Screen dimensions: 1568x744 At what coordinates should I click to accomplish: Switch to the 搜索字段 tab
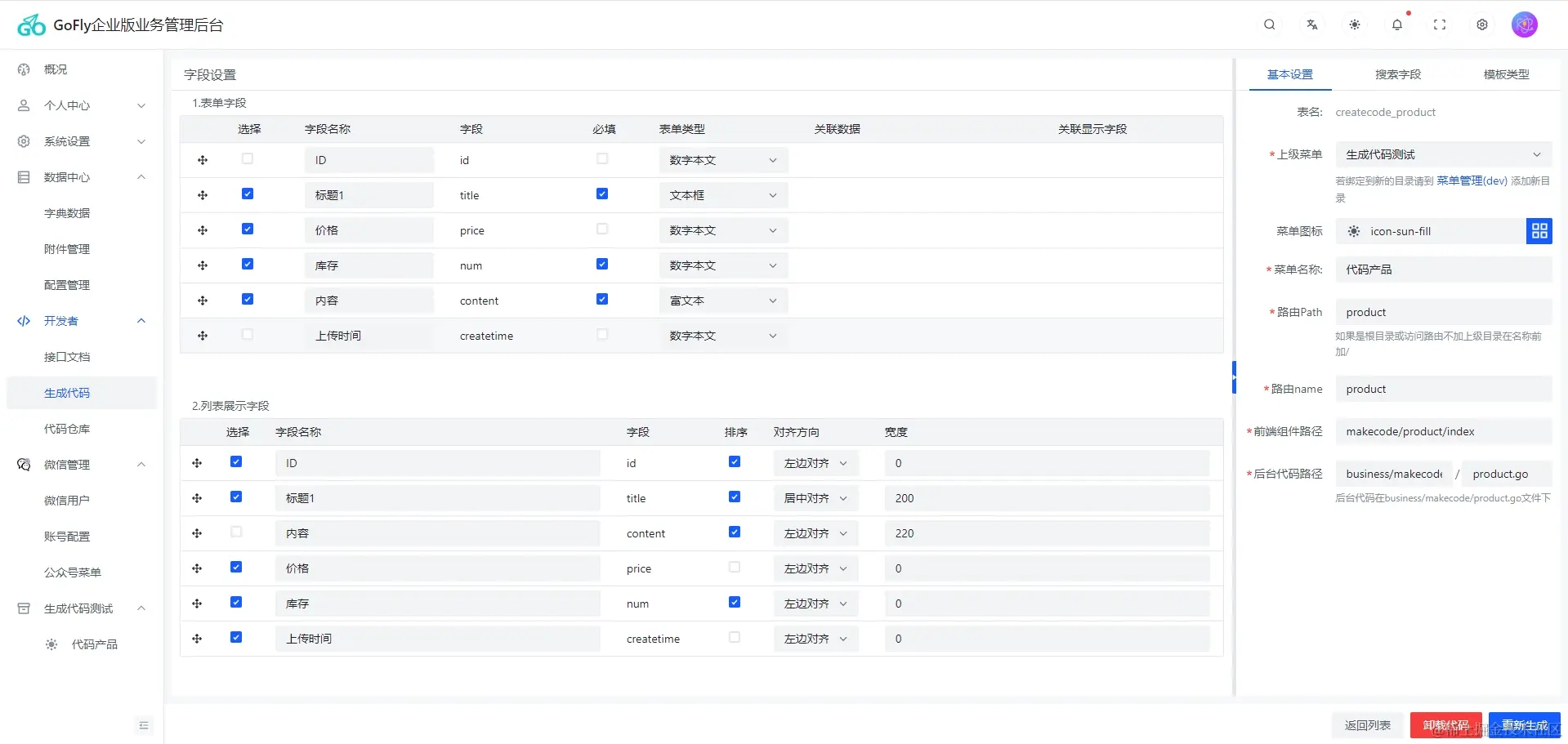coord(1398,74)
